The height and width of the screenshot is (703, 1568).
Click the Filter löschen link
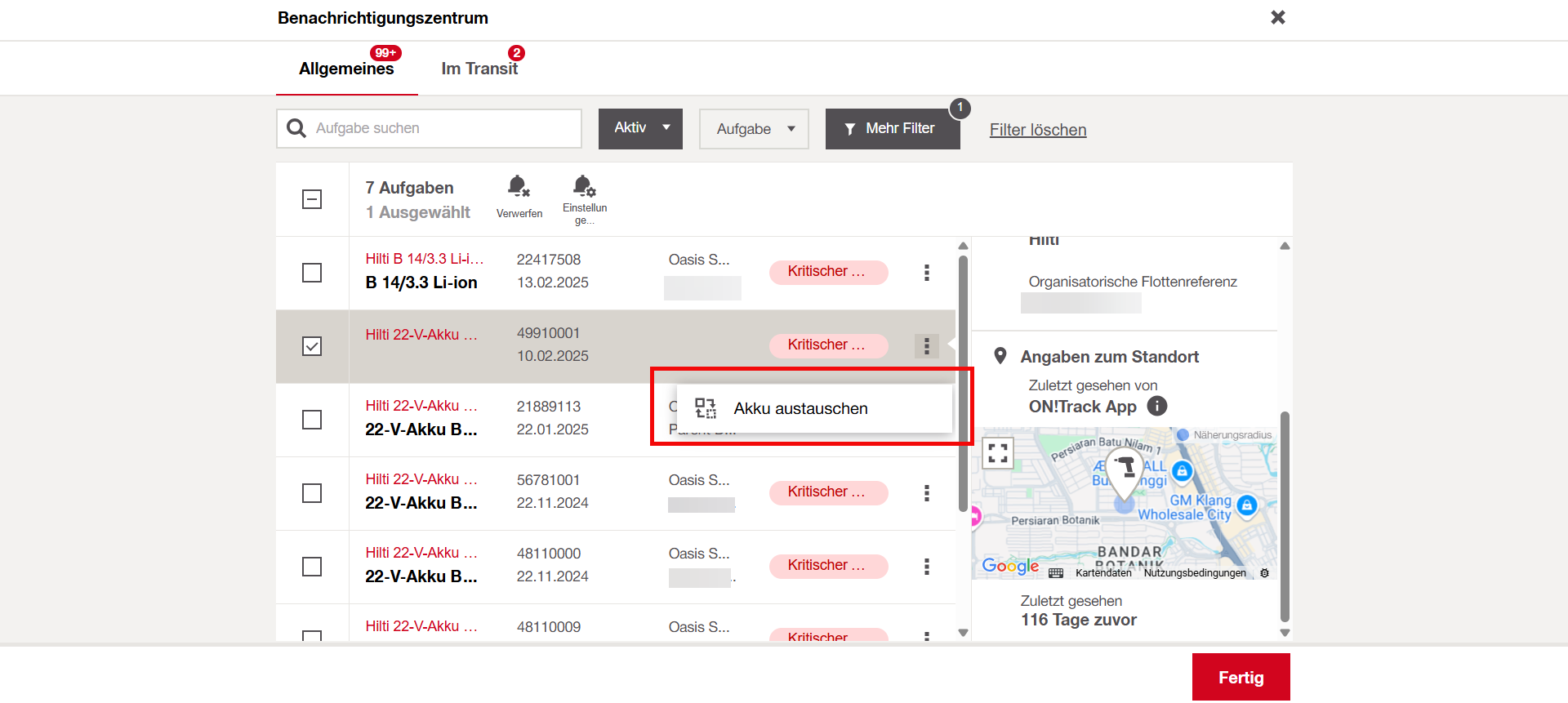(x=1037, y=130)
